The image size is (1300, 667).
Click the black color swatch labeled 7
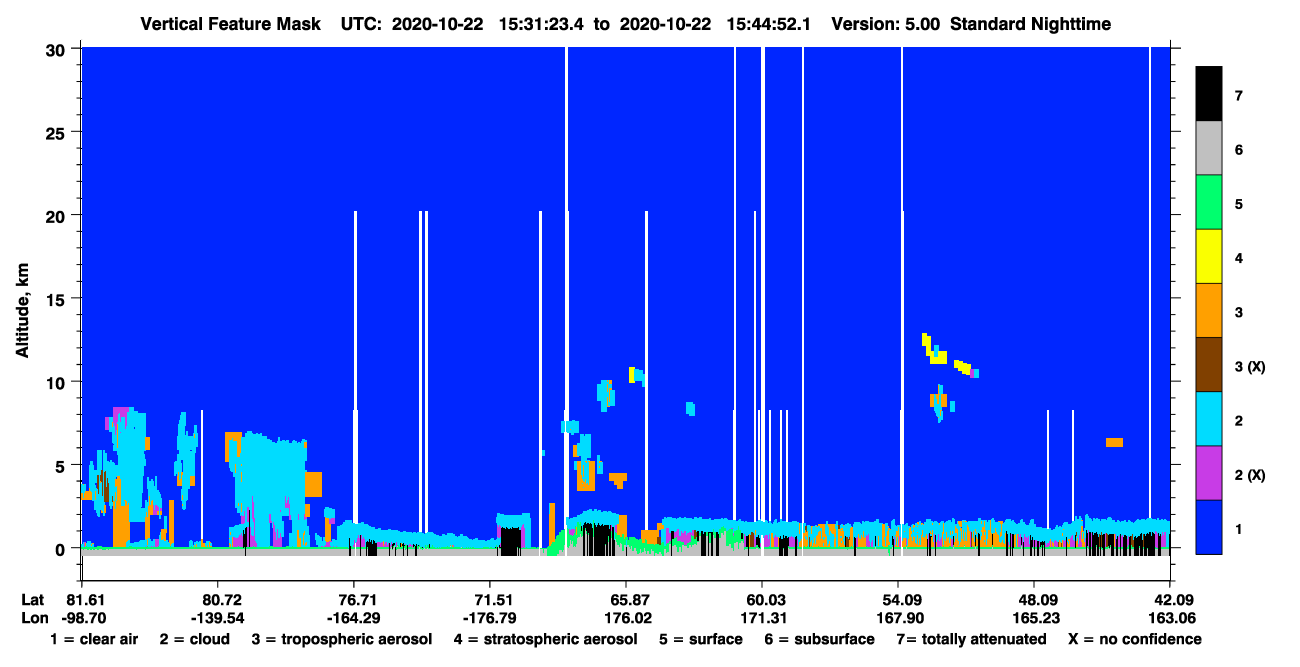click(1209, 94)
